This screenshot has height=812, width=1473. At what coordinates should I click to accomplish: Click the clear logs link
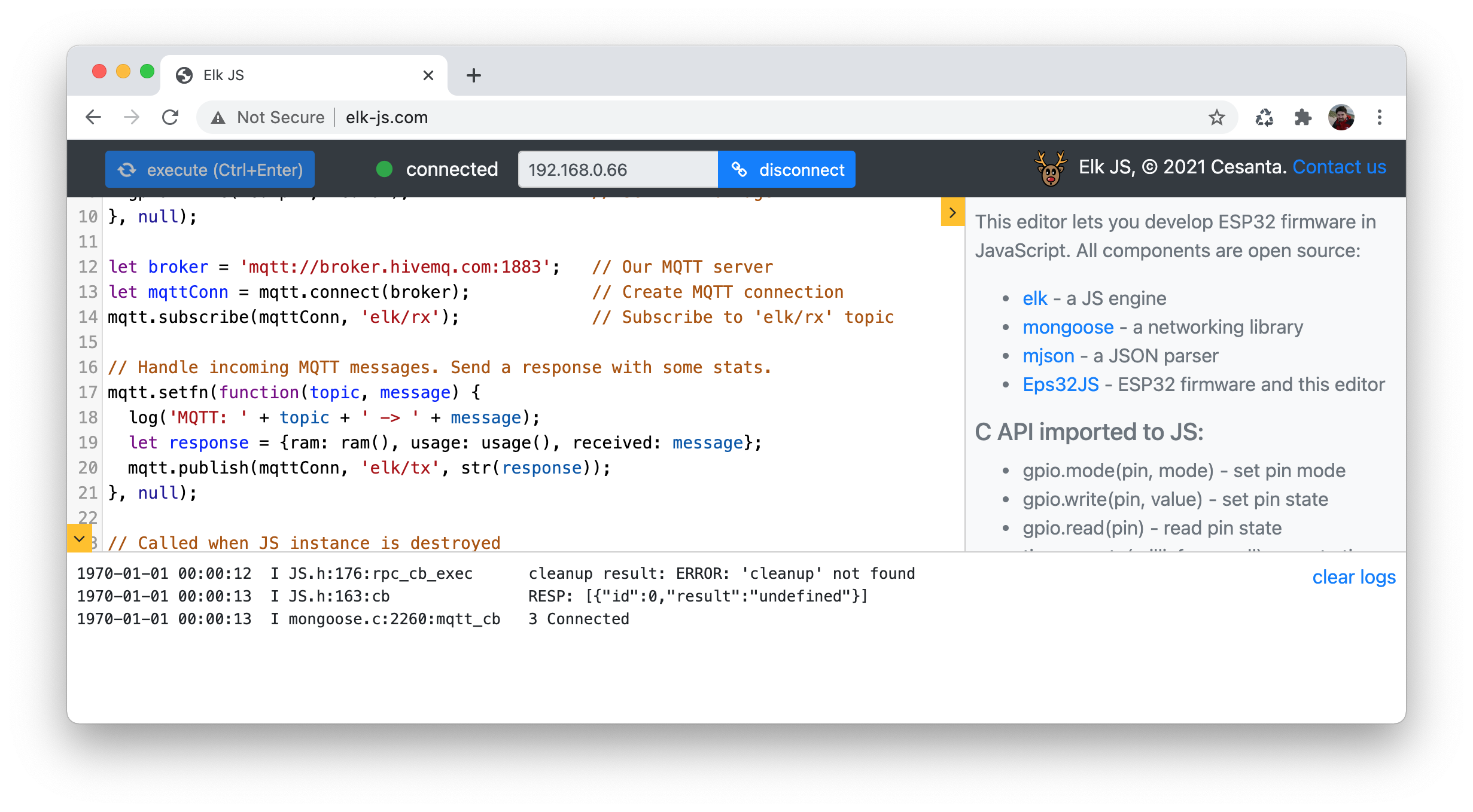point(1353,577)
